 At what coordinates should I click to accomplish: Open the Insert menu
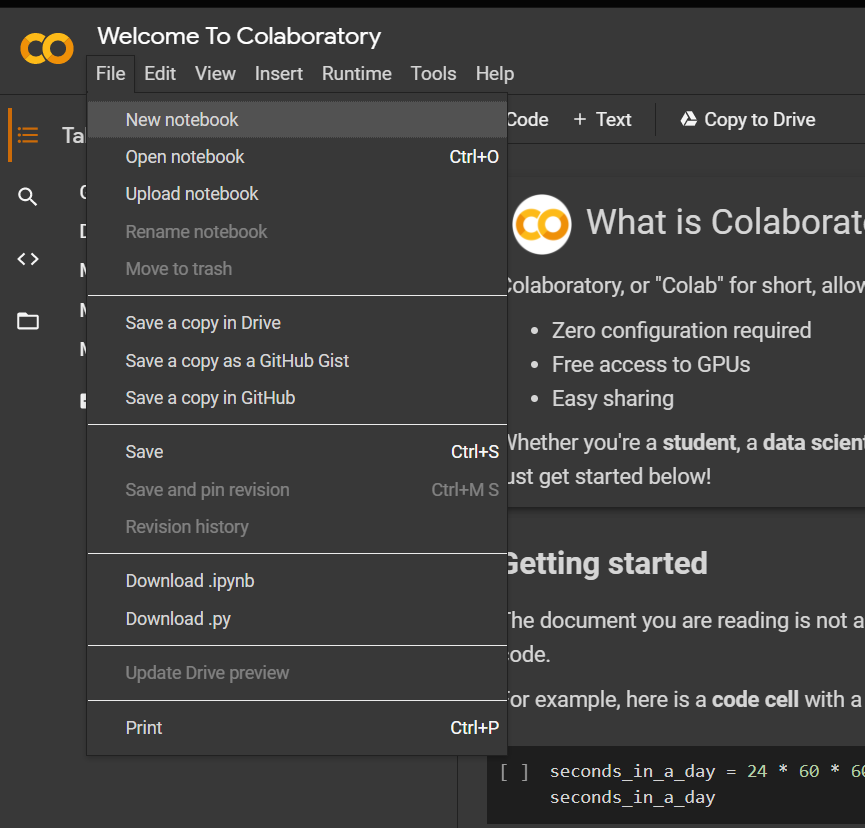click(279, 73)
